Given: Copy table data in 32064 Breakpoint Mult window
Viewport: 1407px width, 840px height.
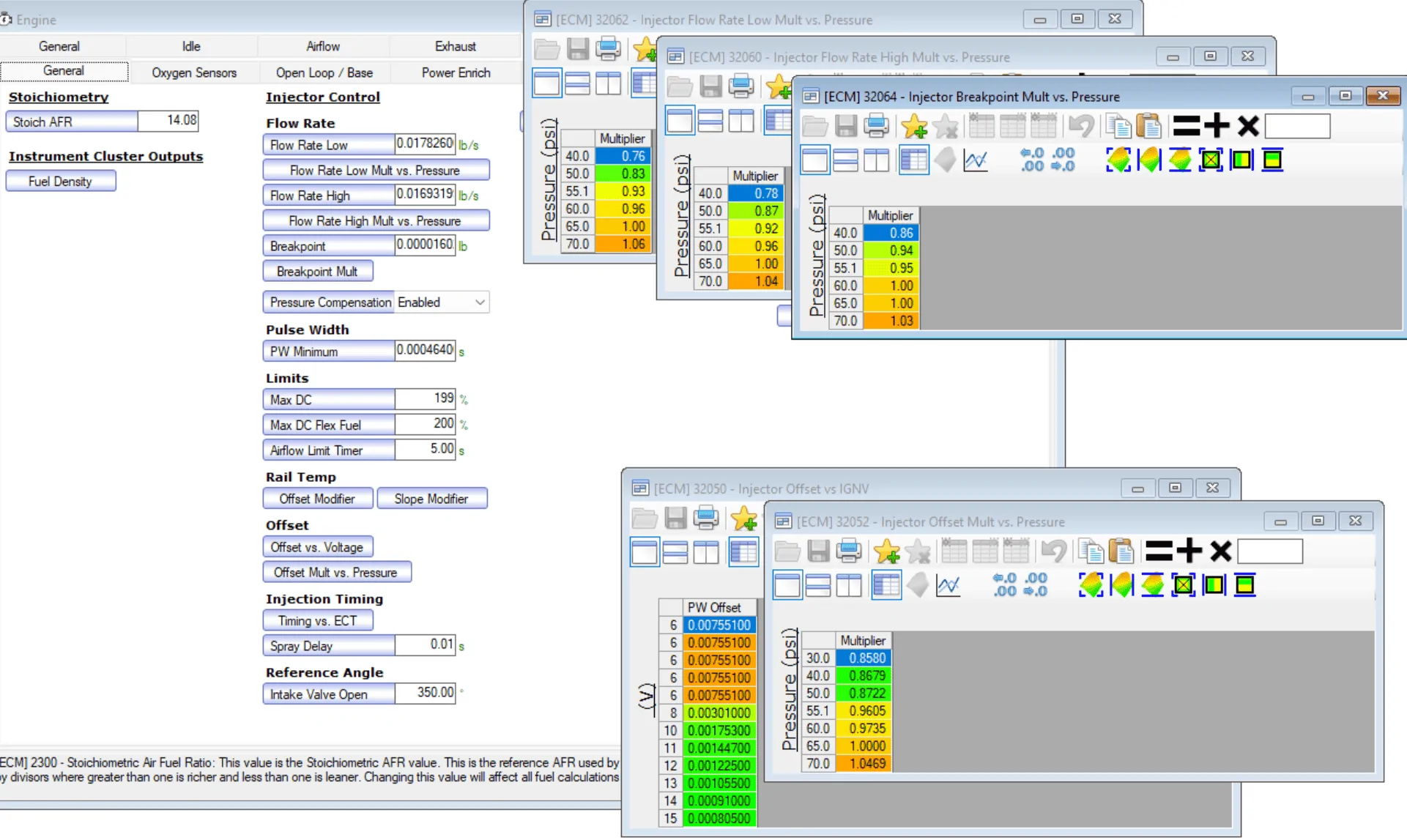Looking at the screenshot, I should coord(1118,126).
